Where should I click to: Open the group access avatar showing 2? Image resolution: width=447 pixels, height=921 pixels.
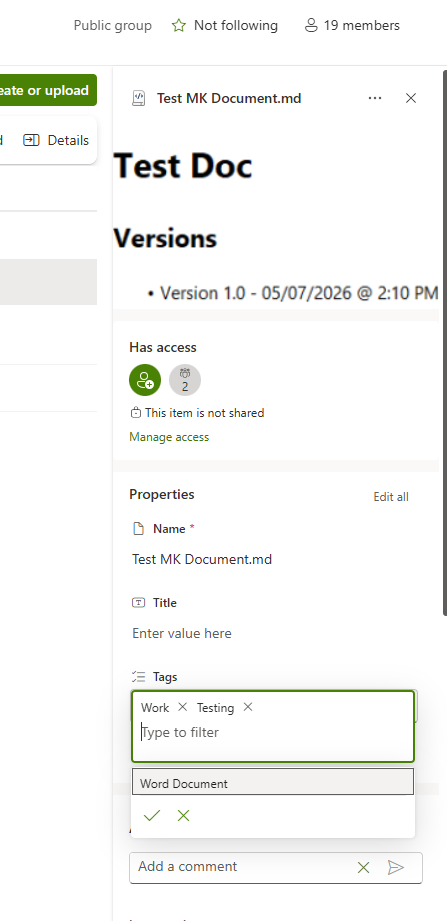[185, 380]
